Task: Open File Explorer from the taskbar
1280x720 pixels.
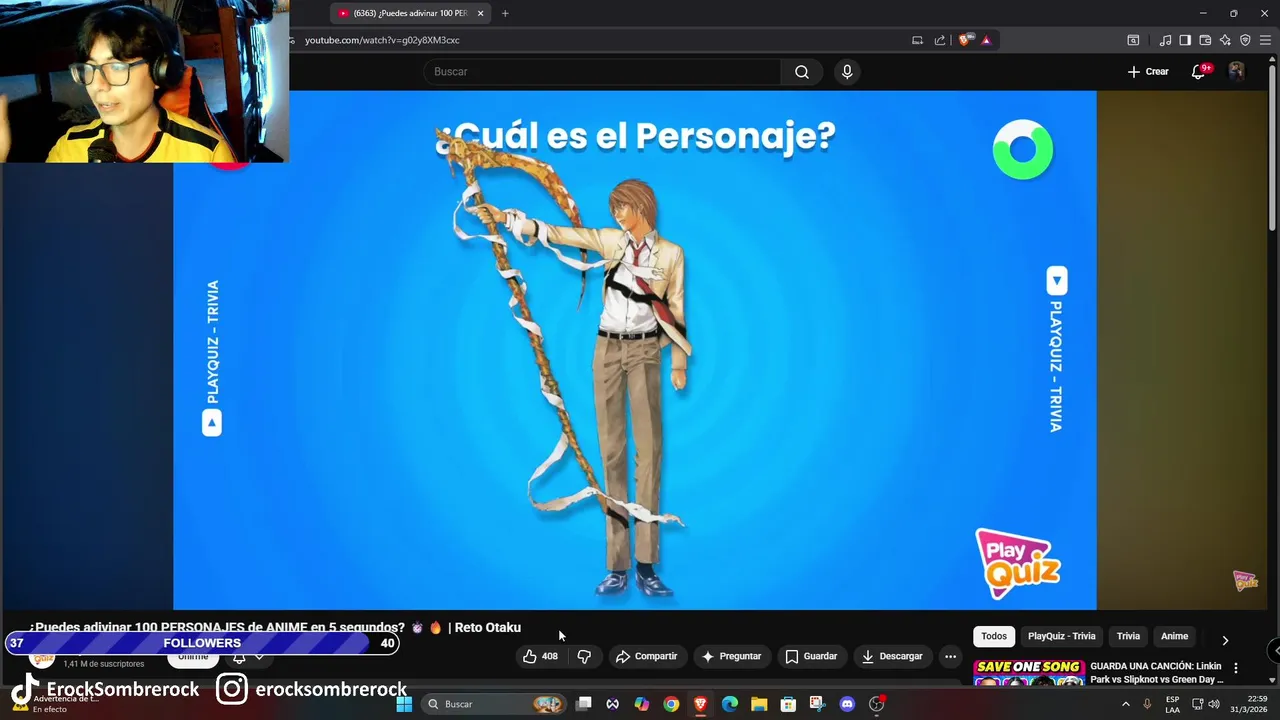Action: pos(759,704)
